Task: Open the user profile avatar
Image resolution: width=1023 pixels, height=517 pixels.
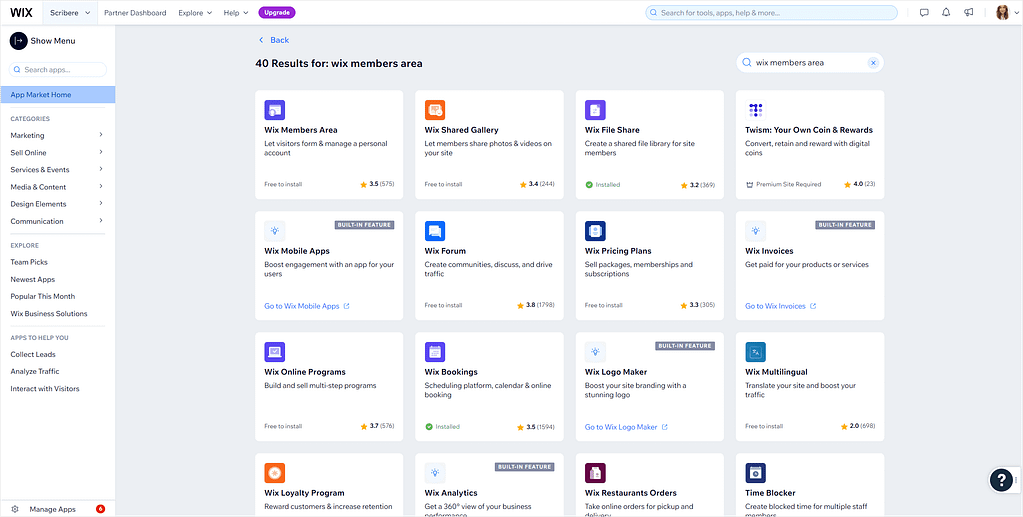Action: [1003, 12]
